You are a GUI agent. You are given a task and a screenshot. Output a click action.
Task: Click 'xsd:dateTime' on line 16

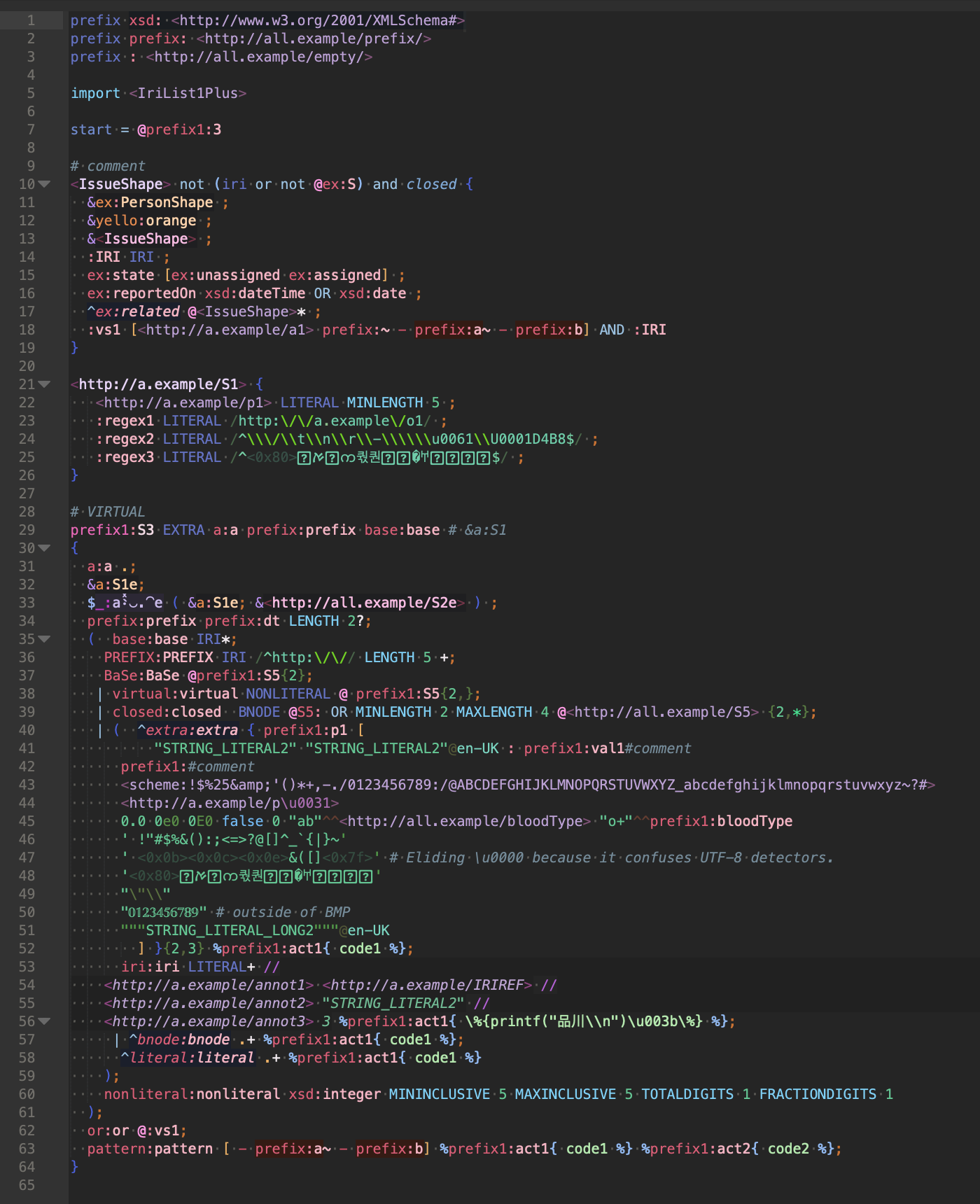[255, 293]
